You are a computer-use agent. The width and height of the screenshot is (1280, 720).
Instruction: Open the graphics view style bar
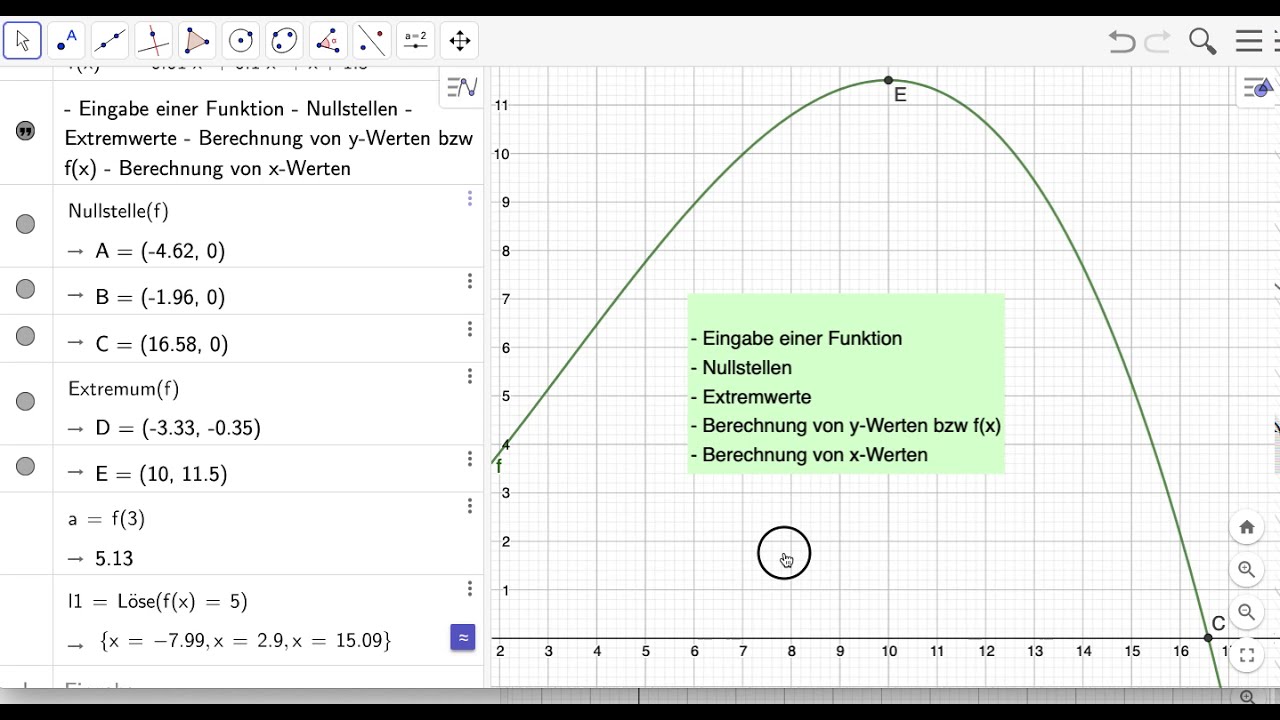click(1258, 88)
